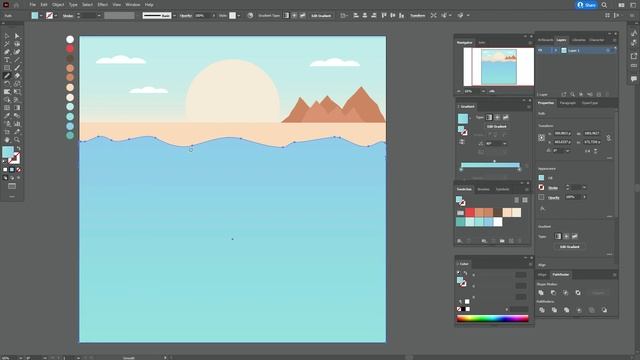
Task: Swap fill and stroke in toolbar
Action: (18, 149)
